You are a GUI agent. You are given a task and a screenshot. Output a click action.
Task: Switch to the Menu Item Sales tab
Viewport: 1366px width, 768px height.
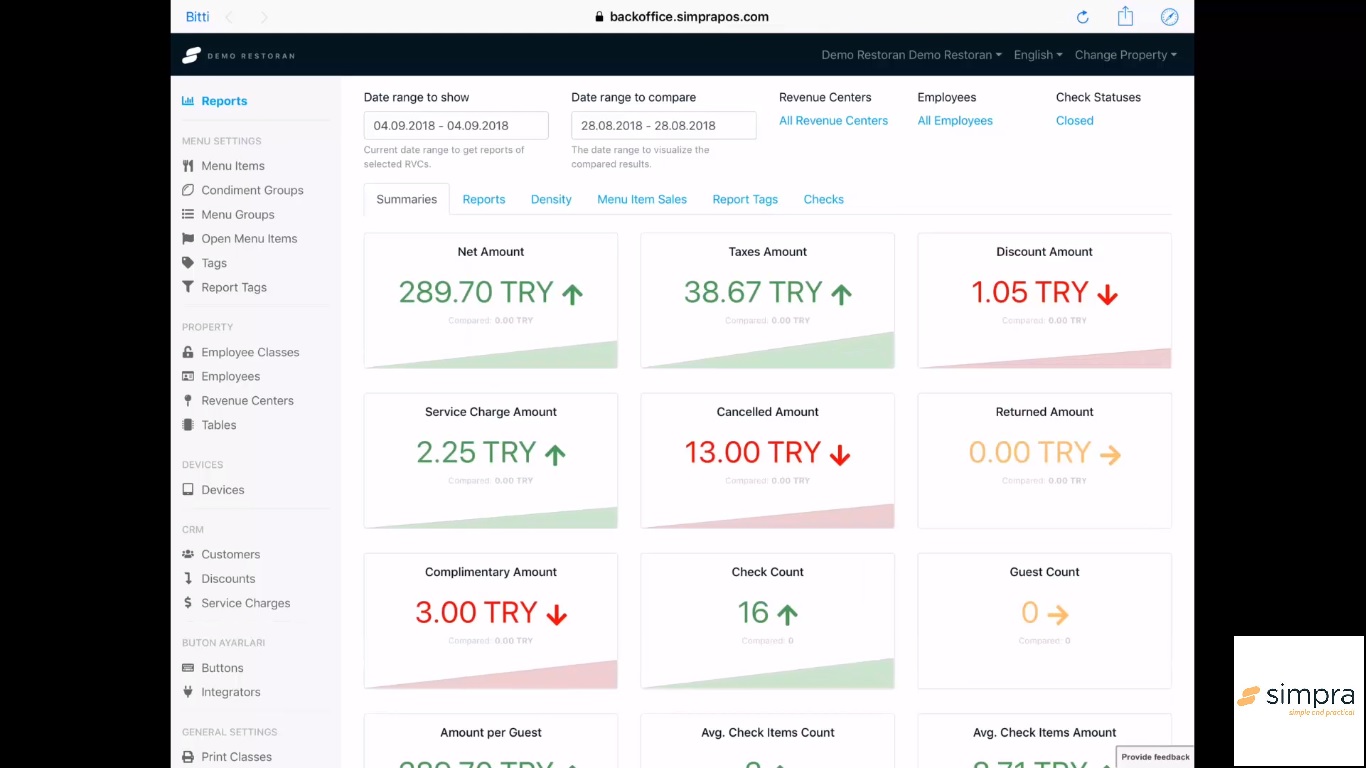[x=642, y=199]
